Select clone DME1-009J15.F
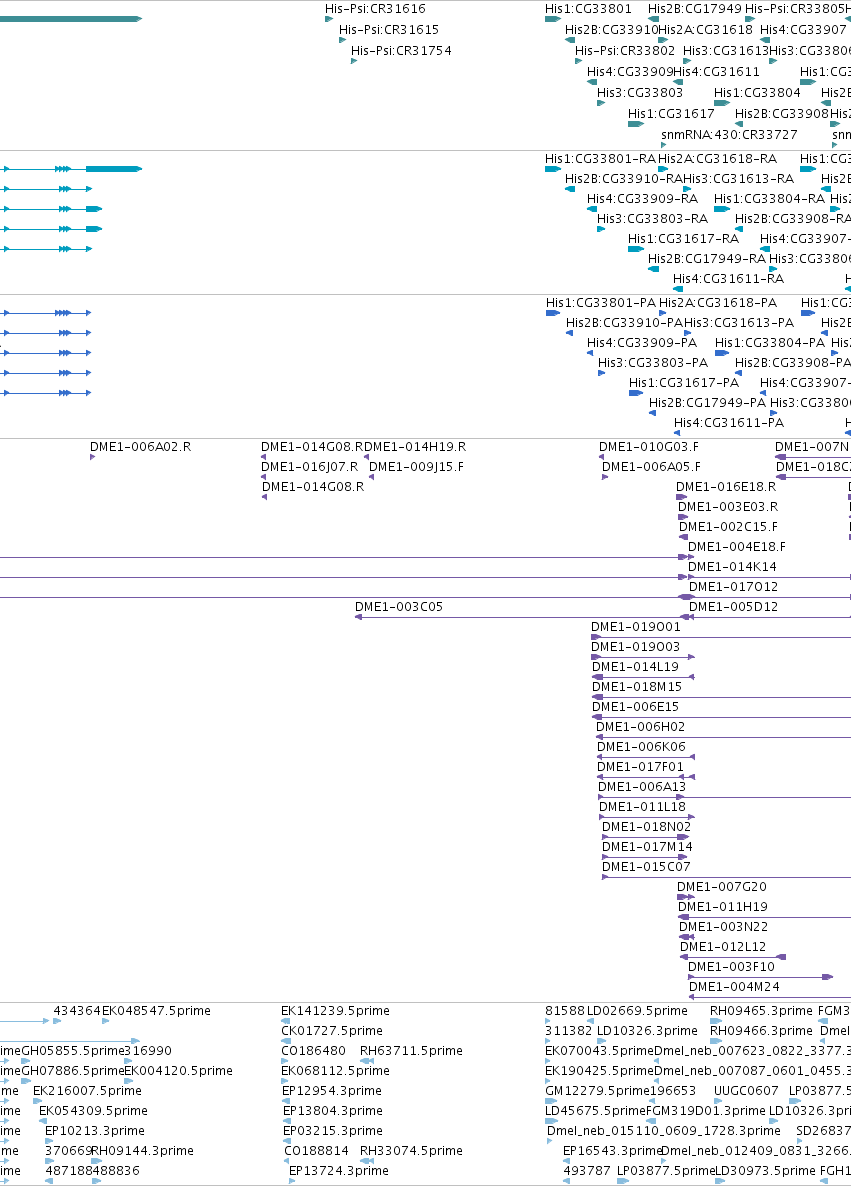Viewport: 851px width, 1186px height. click(416, 467)
